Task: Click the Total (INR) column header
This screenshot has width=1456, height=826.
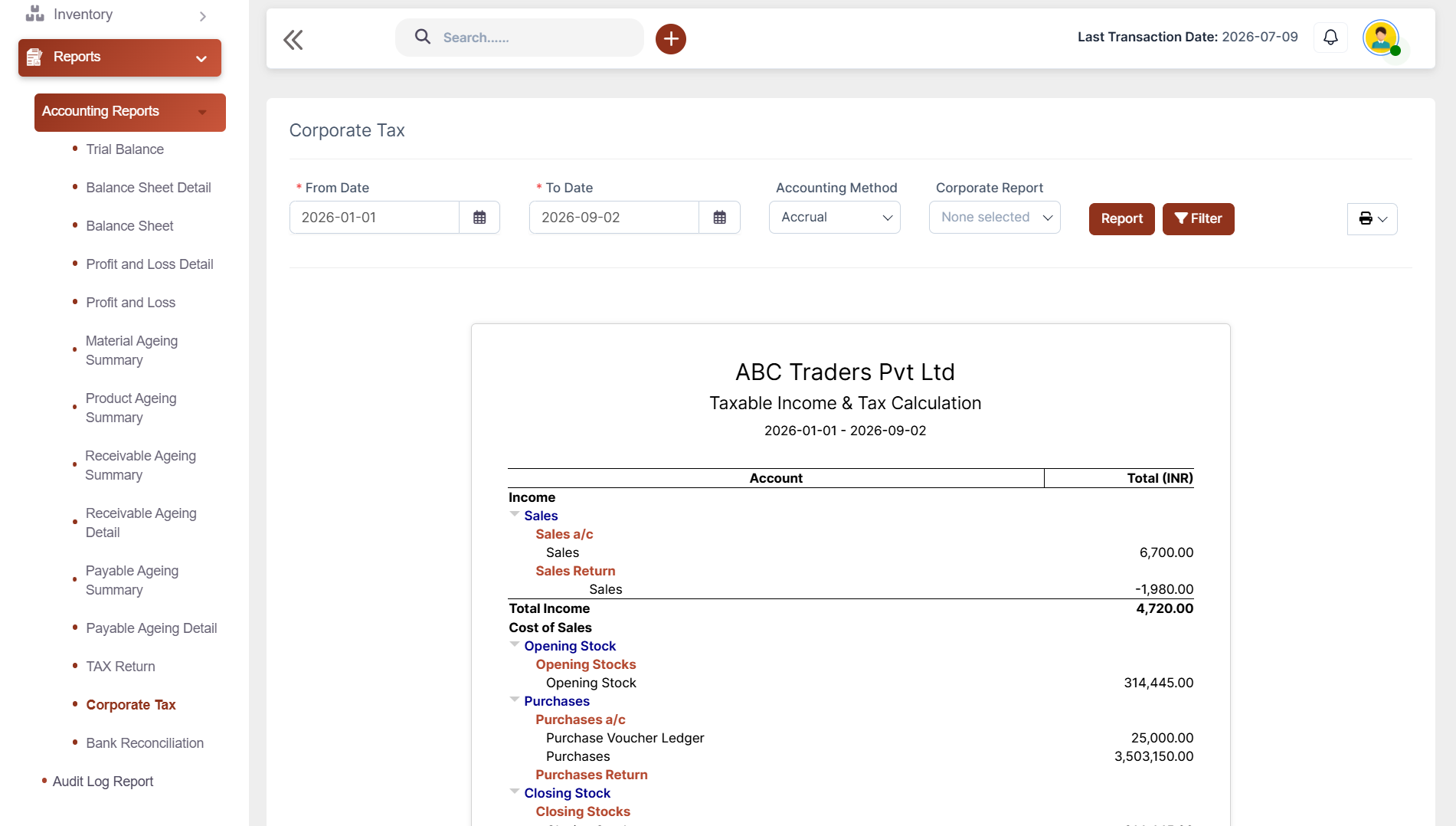Action: 1160,478
